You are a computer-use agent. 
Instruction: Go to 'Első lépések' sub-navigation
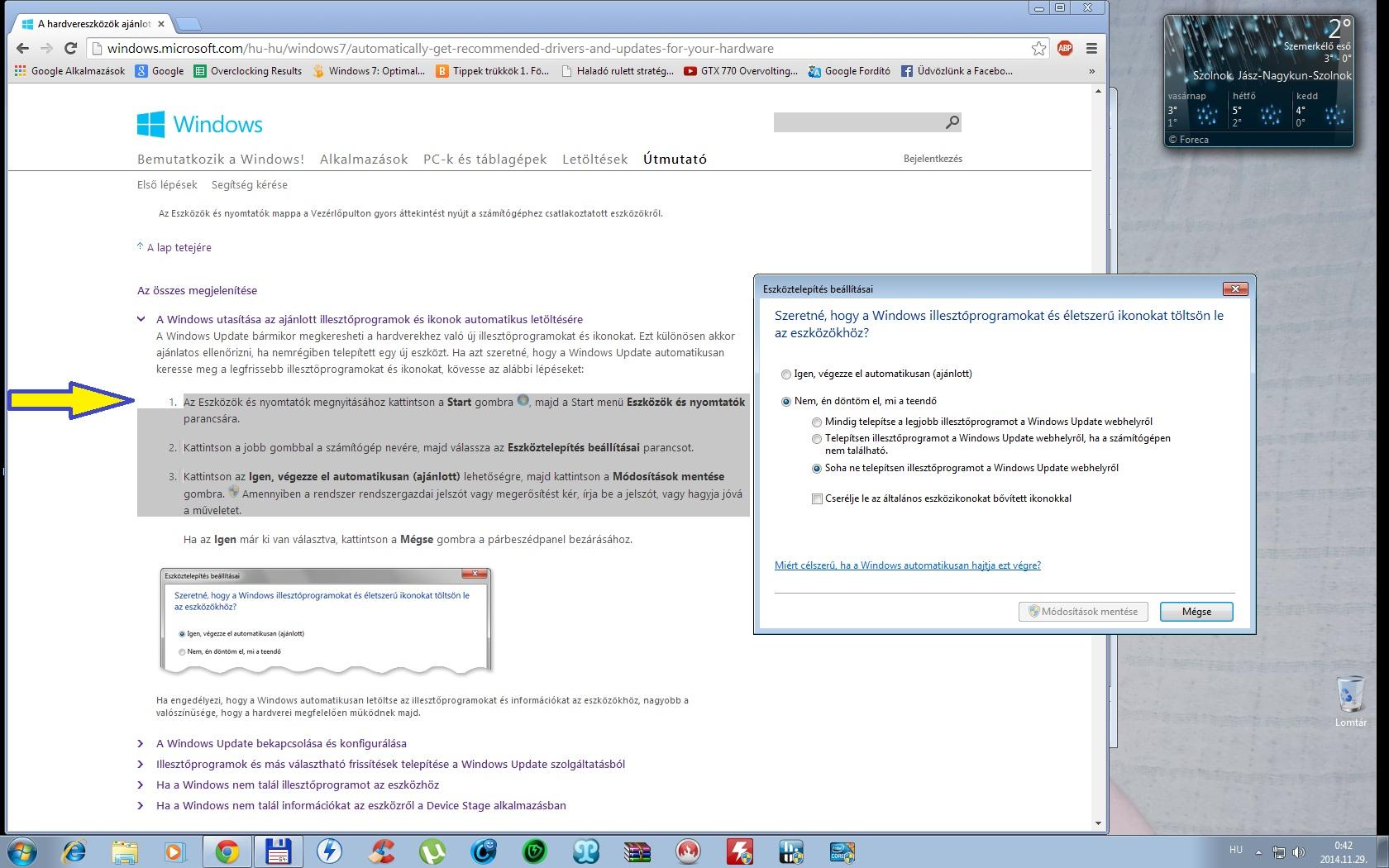pos(167,185)
